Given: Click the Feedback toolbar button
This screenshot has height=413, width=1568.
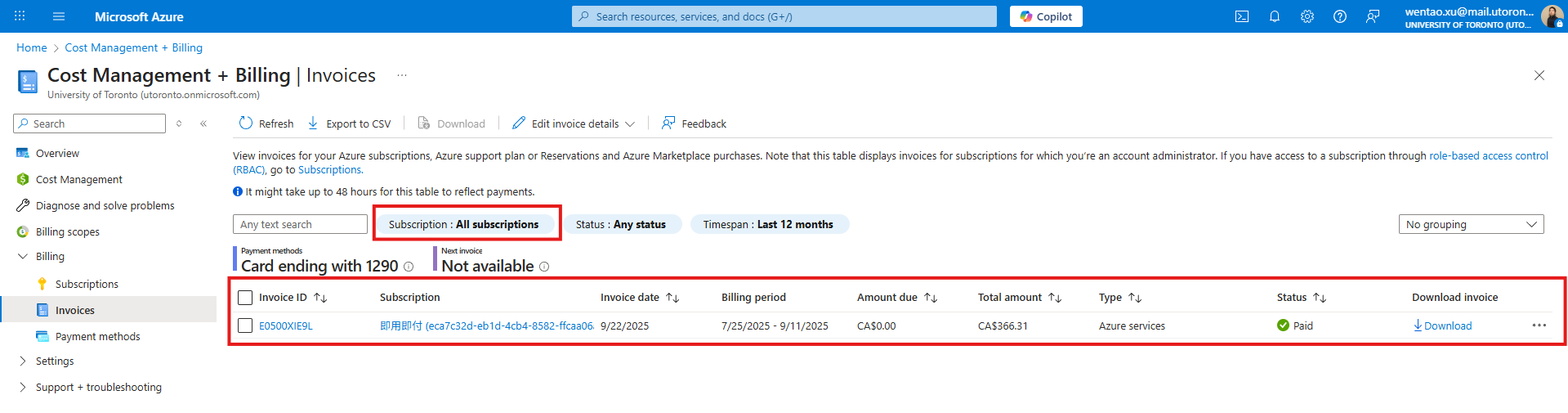Looking at the screenshot, I should pos(694,123).
